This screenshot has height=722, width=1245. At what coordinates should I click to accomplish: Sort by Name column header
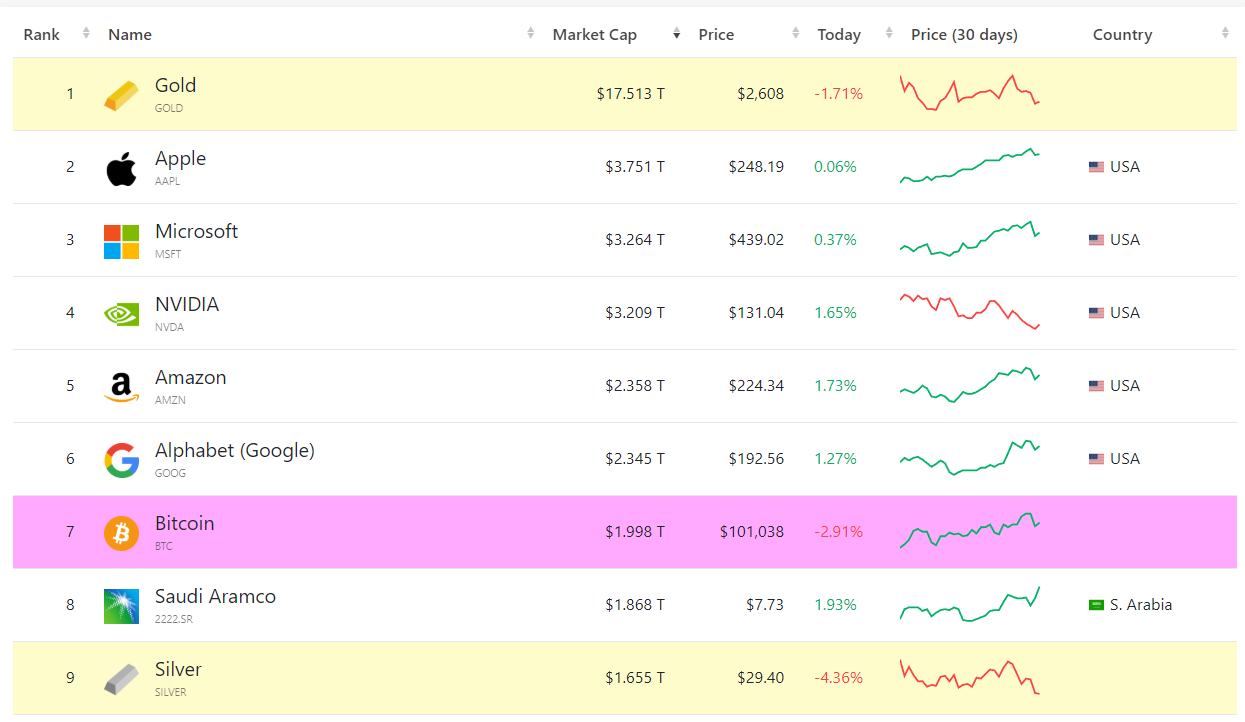(130, 34)
